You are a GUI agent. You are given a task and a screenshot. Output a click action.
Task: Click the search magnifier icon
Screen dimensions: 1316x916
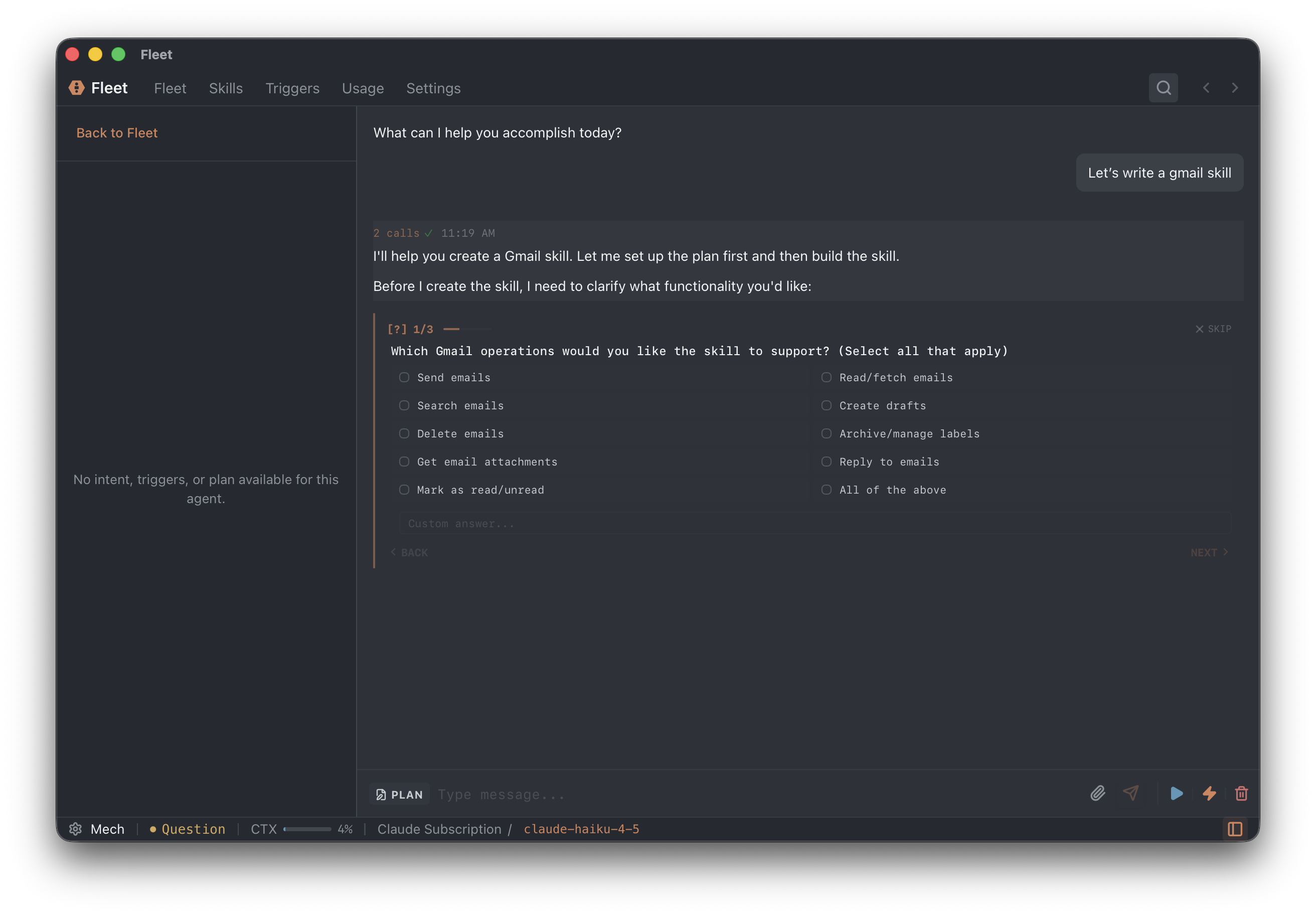click(1163, 88)
